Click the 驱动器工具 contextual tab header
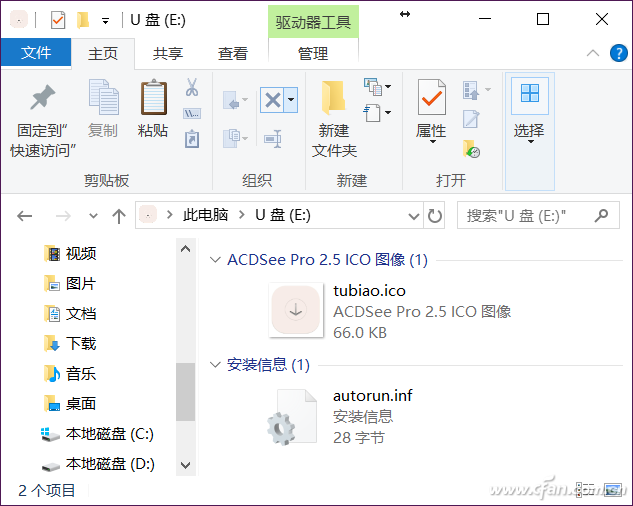633x506 pixels. [313, 22]
